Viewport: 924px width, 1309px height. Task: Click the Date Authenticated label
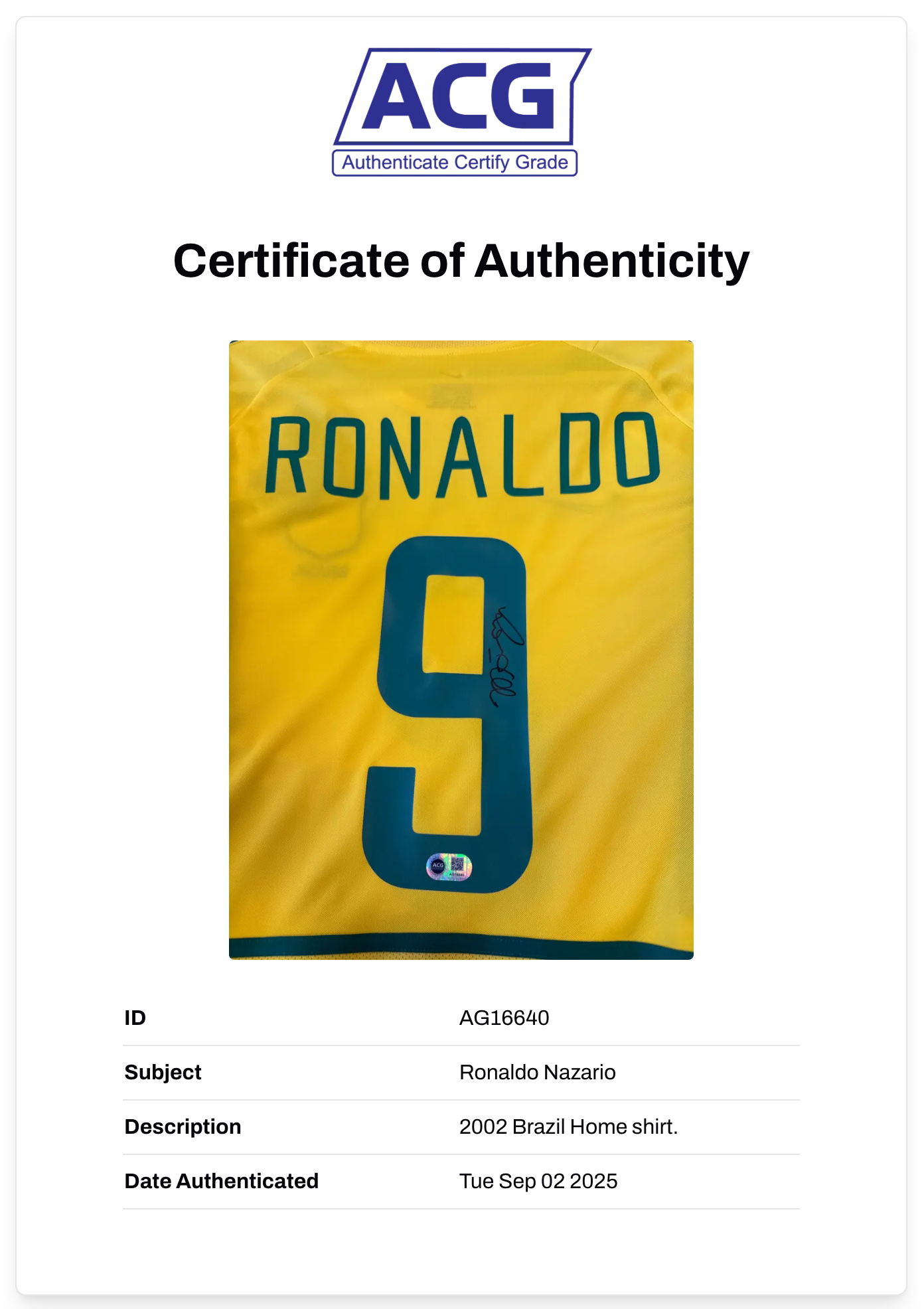coord(222,1181)
